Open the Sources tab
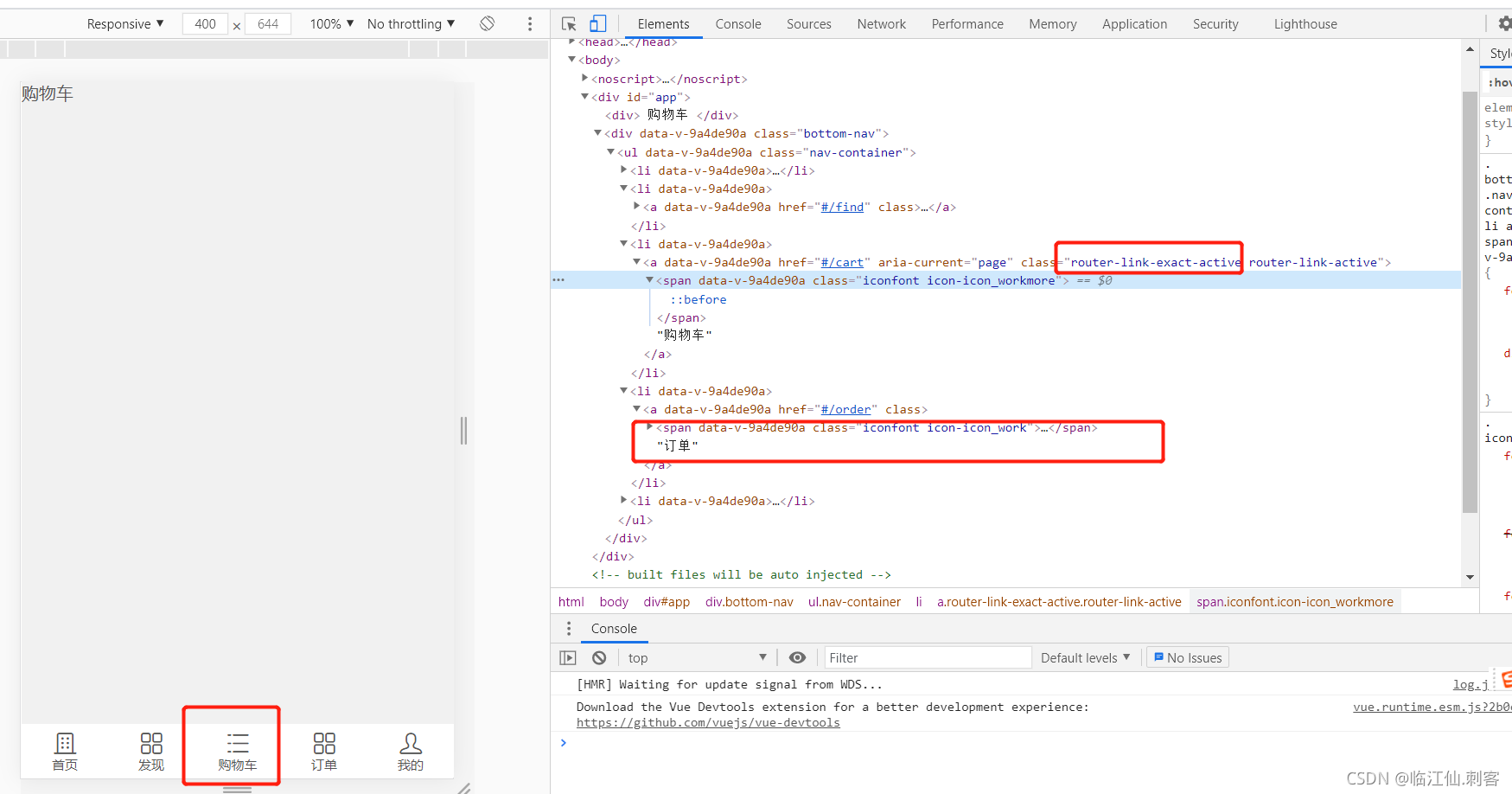1512x794 pixels. pos(809,24)
